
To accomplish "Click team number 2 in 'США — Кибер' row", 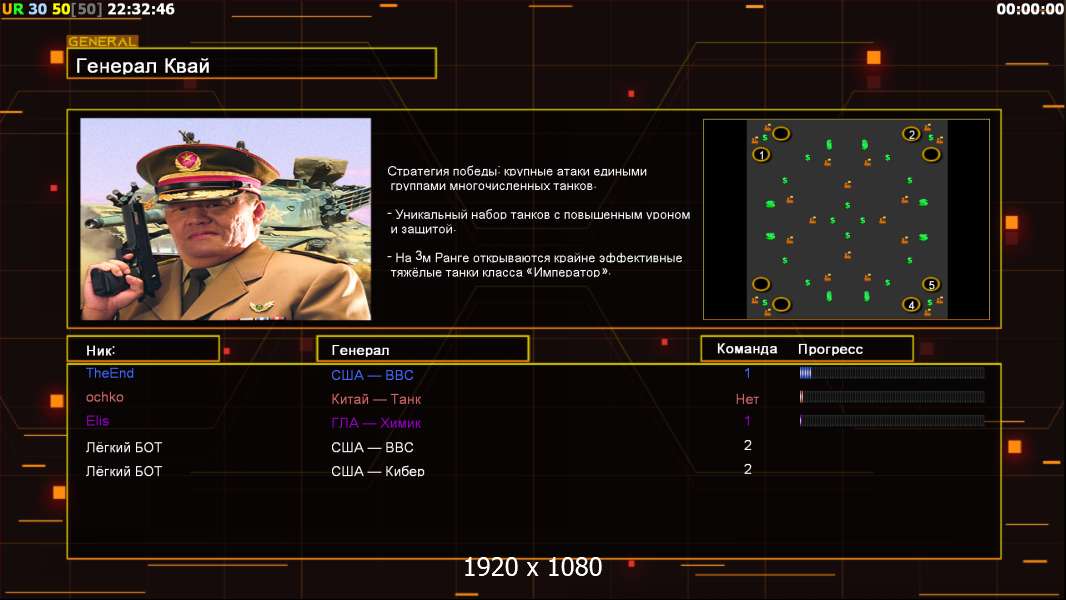I will 747,469.
